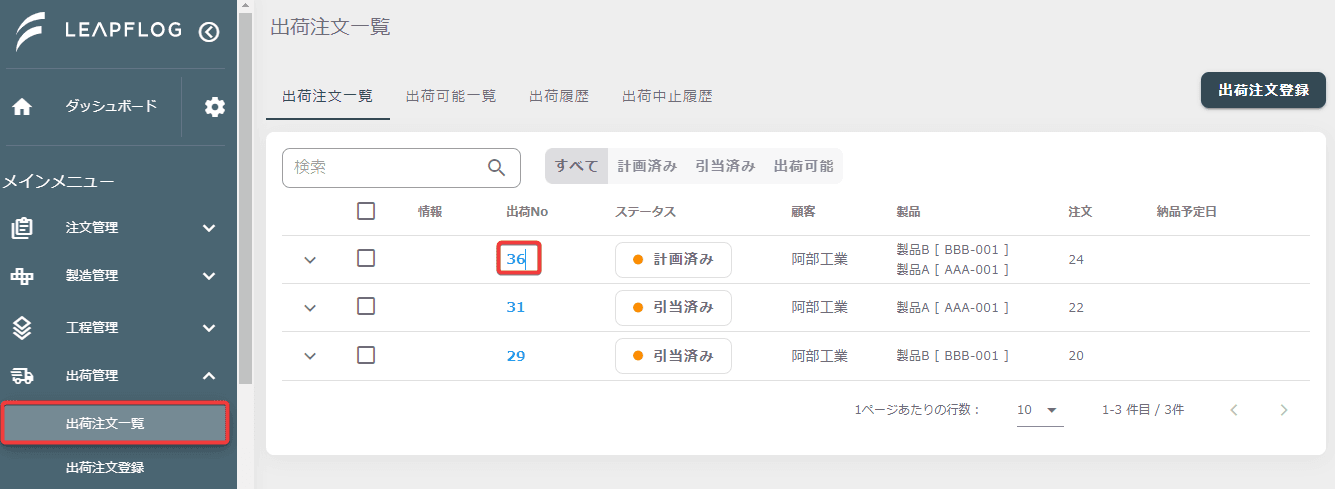
Task: Click 阿部工業 in shipment 36 row
Action: pyautogui.click(x=820, y=259)
